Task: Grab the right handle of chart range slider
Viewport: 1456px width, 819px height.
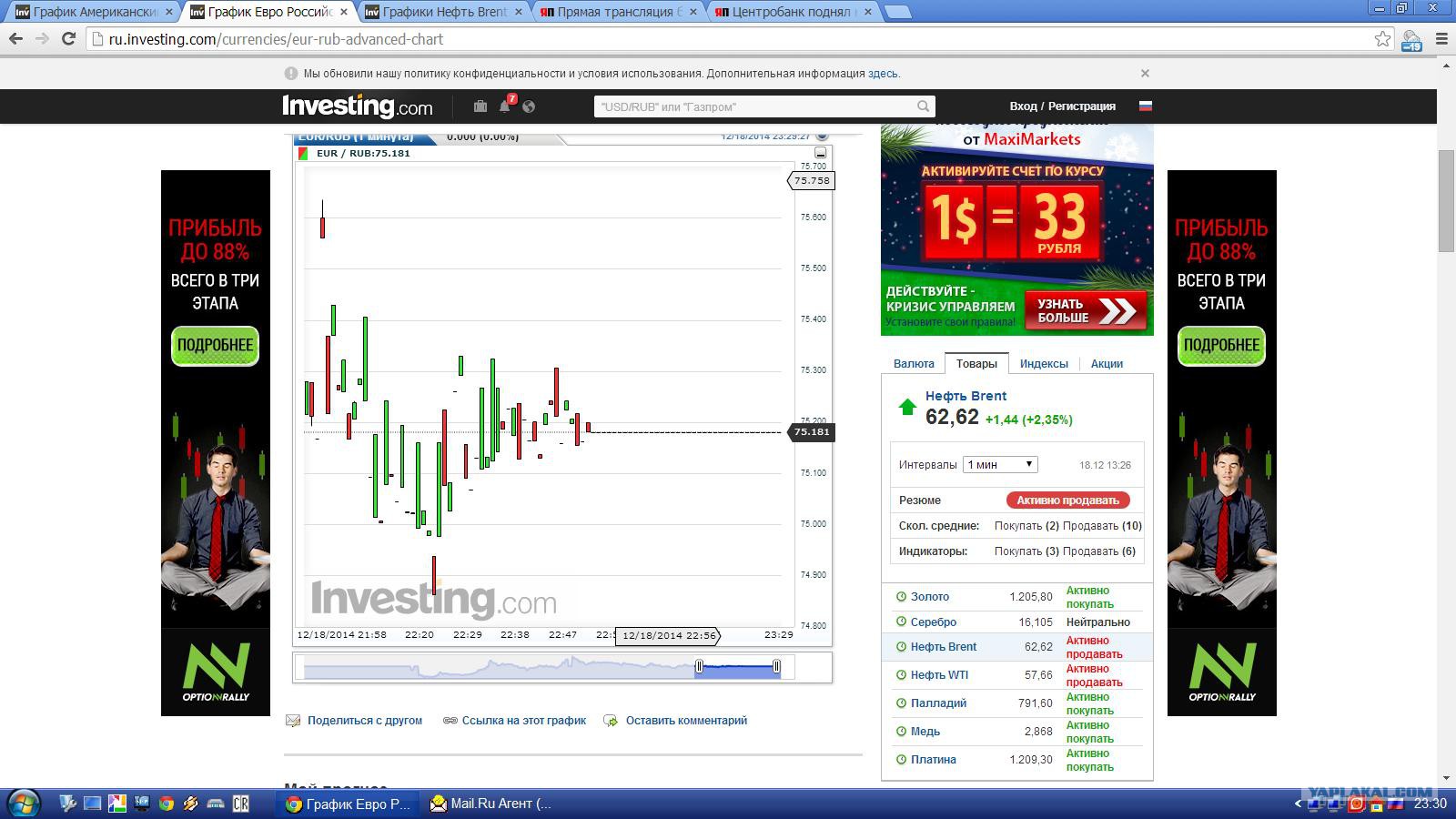Action: pos(776,667)
